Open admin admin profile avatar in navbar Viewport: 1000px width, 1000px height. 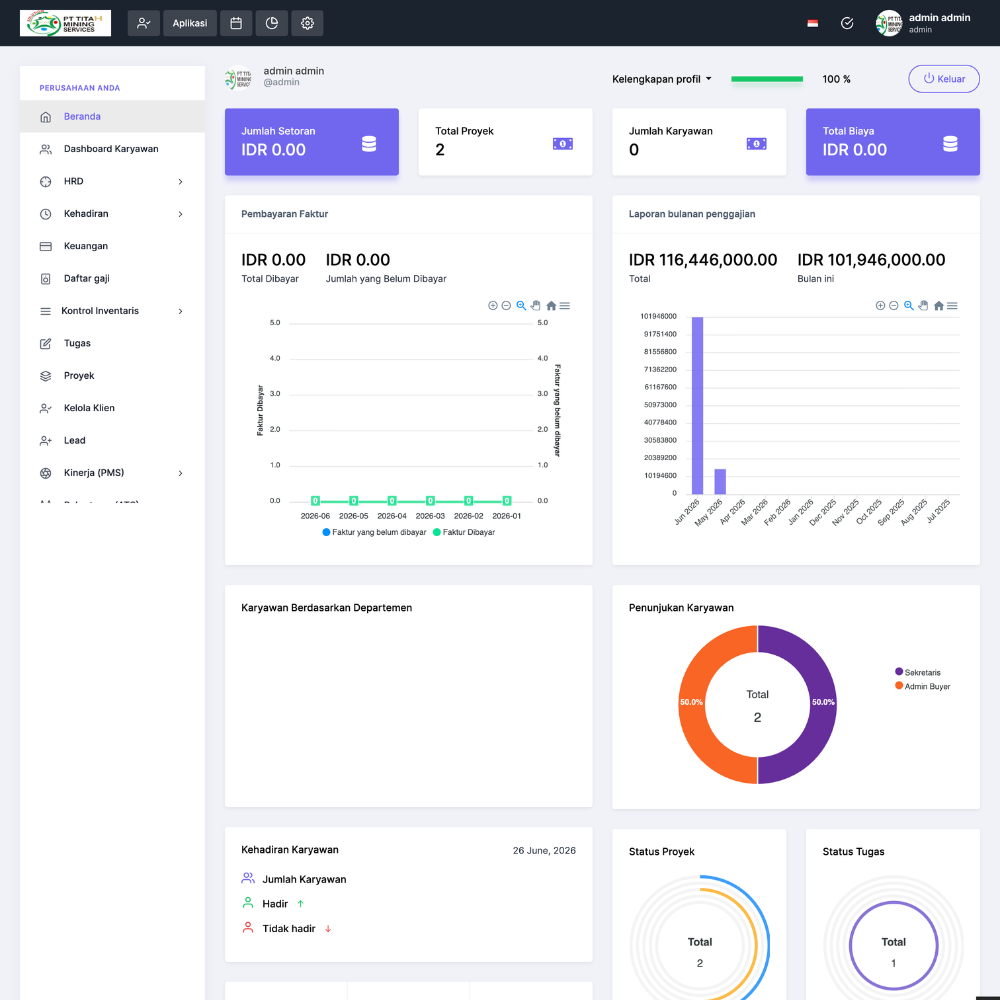[x=888, y=23]
